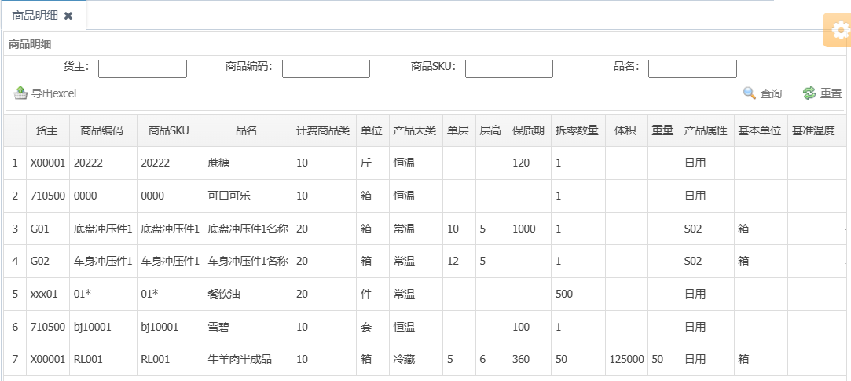
Task: Click the 查询 magnifier search button
Action: pos(763,93)
